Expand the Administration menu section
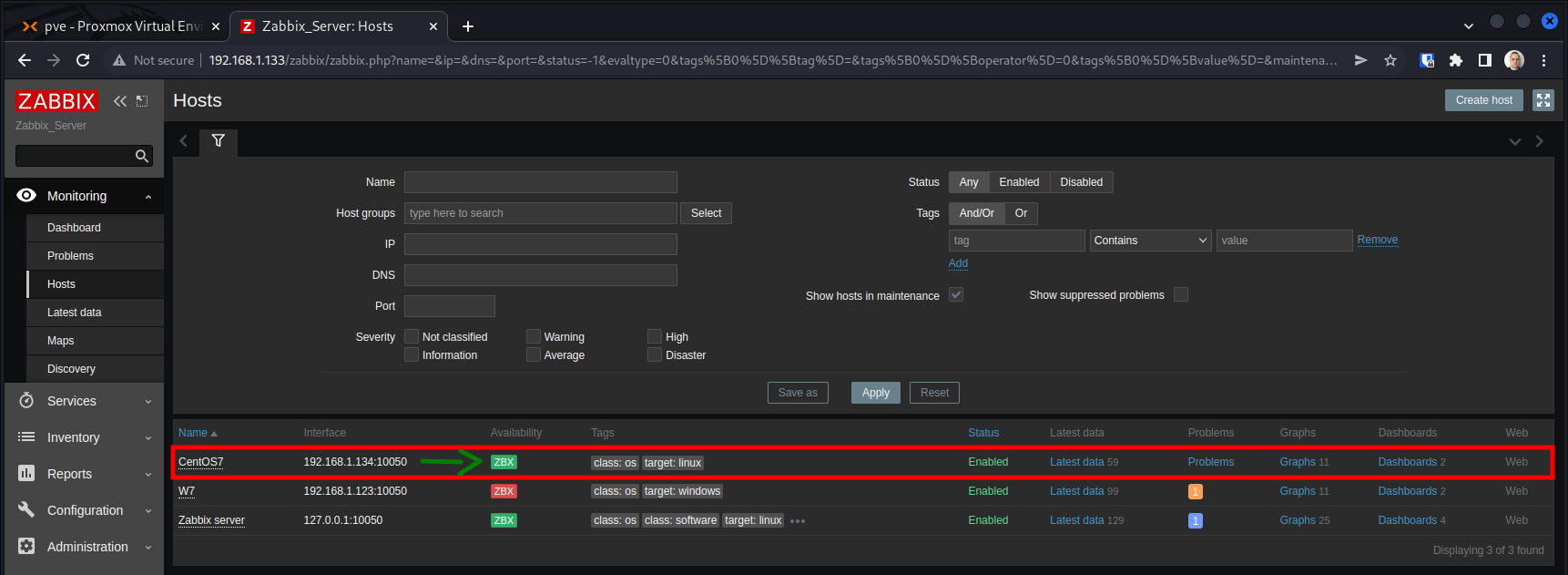The height and width of the screenshot is (575, 1568). point(148,548)
